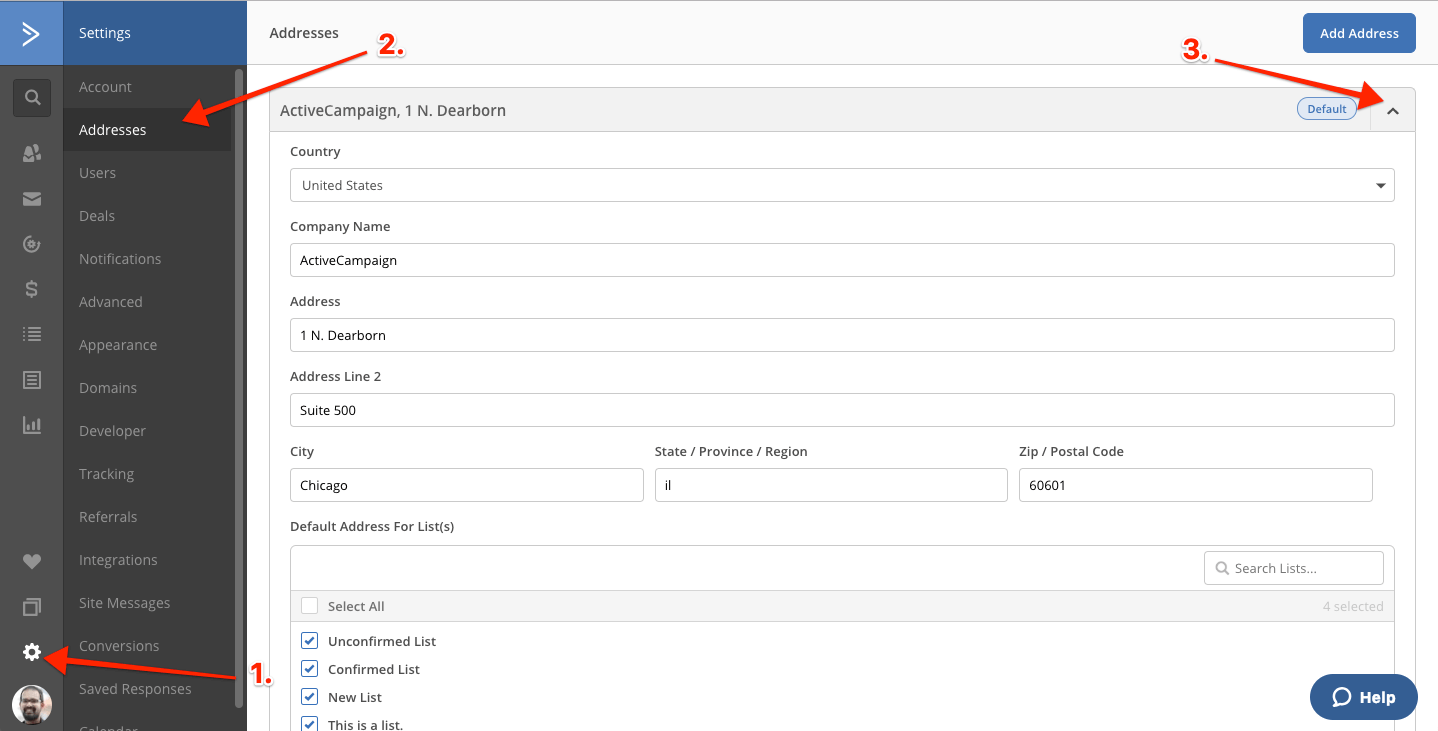Click the Settings gear icon
The image size is (1438, 731).
click(32, 652)
